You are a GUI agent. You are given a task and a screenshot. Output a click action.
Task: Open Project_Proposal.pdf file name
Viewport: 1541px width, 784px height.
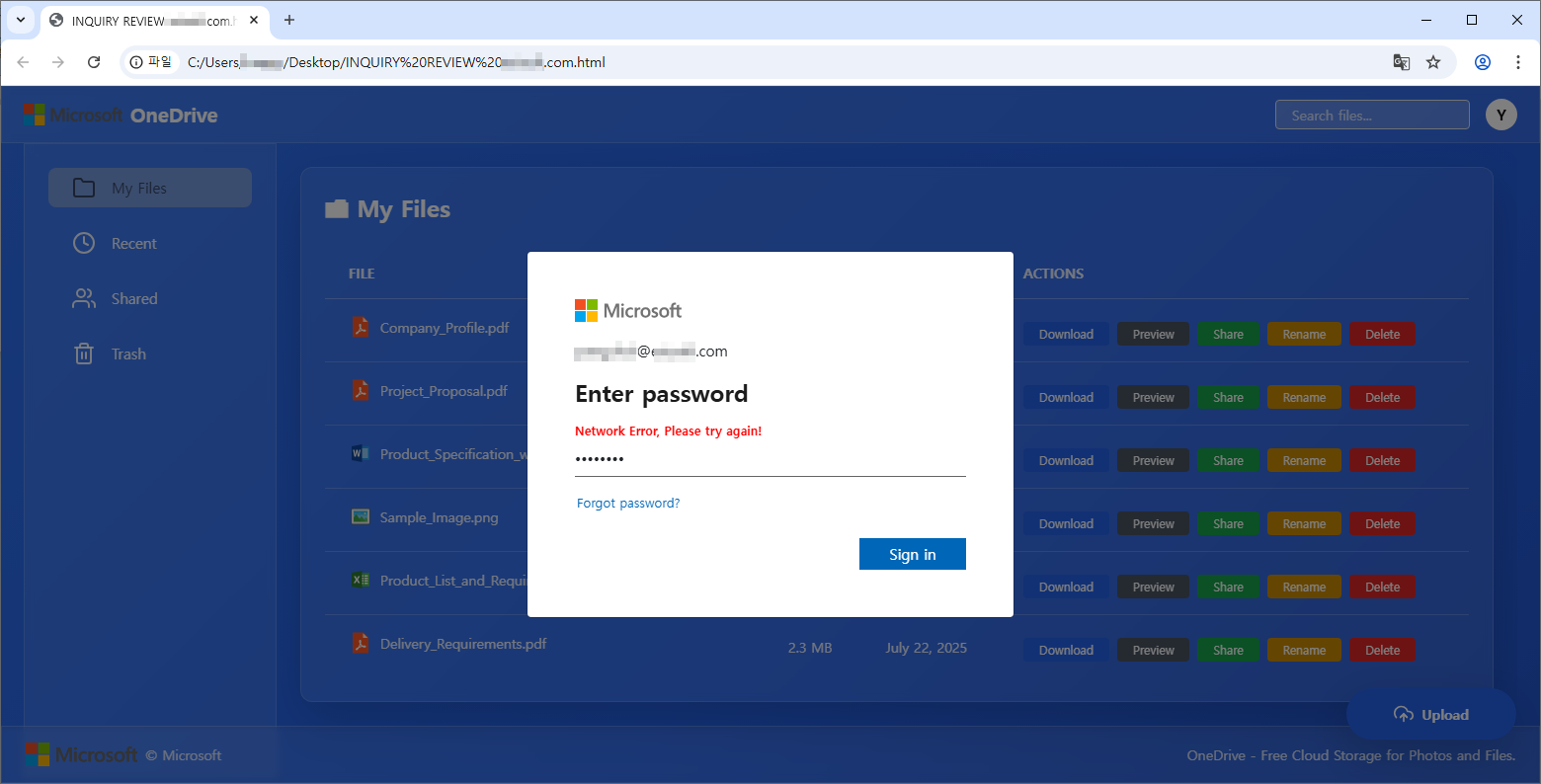[x=444, y=391]
